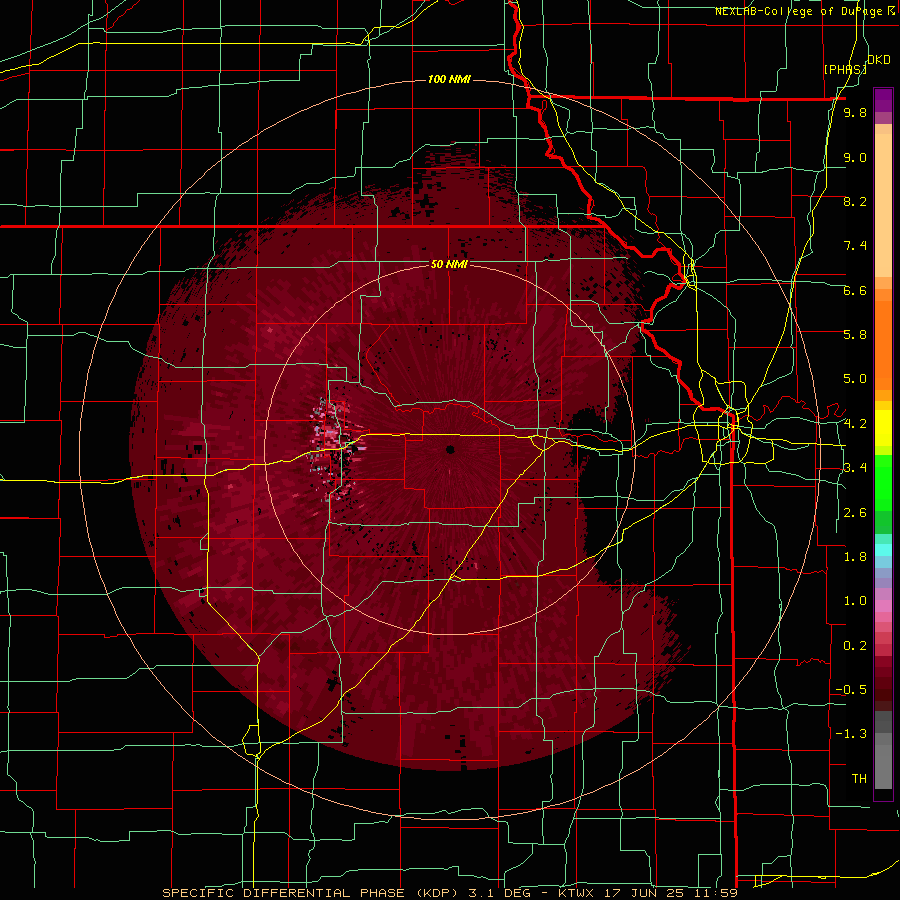
Task: Select the 7.4 scale value
Action: point(855,246)
